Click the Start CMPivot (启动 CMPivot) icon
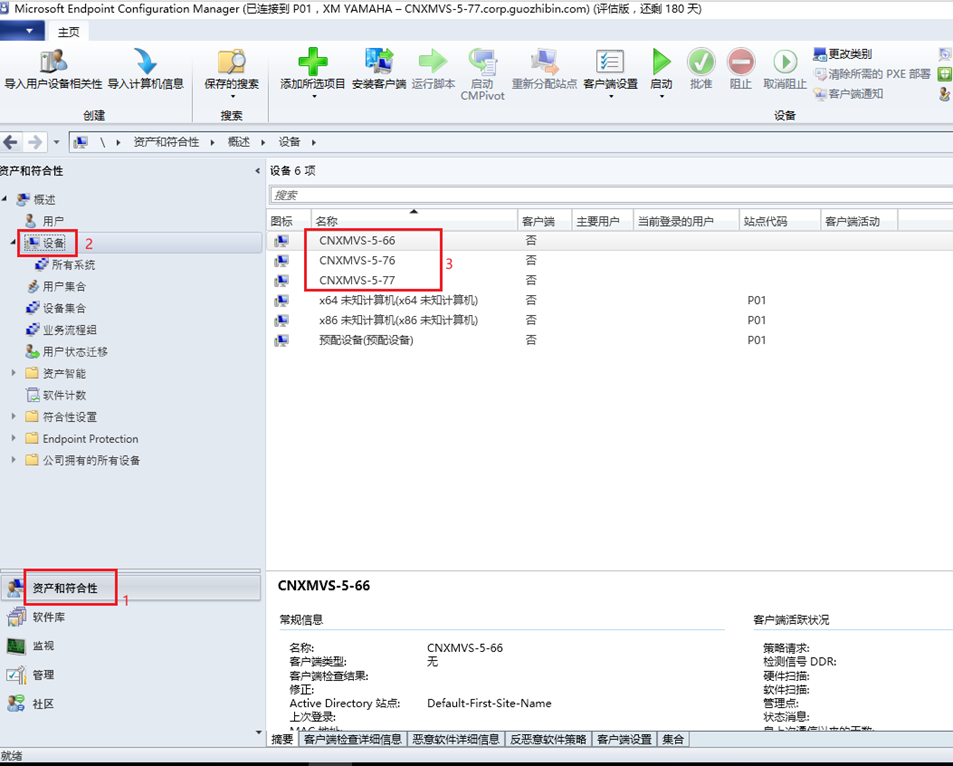The width and height of the screenshot is (953, 766). 483,61
